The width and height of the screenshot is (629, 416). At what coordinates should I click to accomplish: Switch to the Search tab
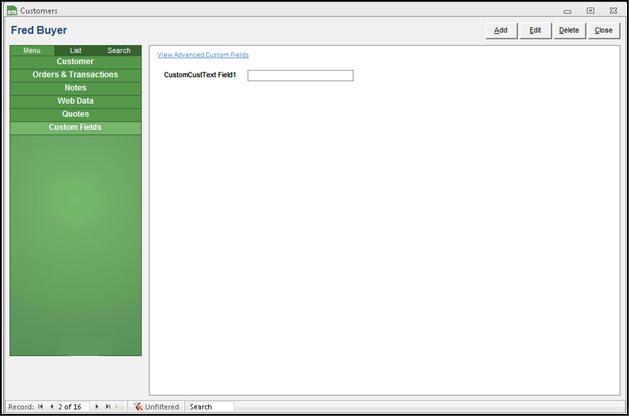tap(119, 50)
